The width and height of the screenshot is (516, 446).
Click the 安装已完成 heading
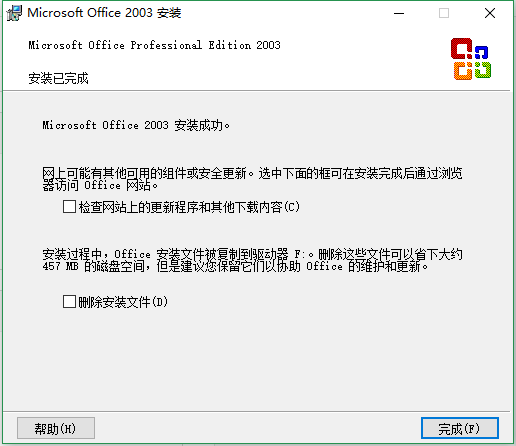pos(58,78)
